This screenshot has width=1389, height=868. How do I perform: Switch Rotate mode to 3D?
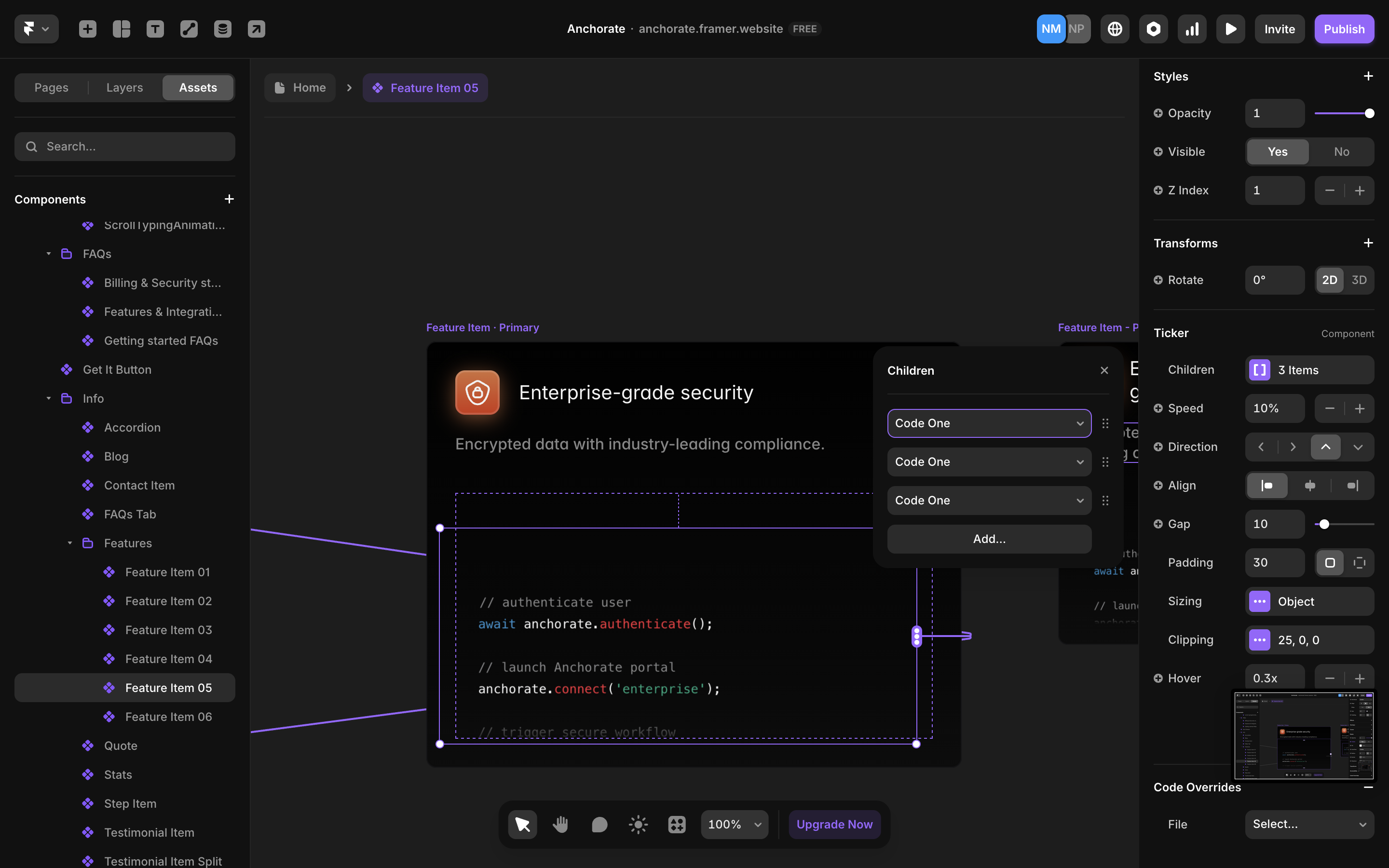1359,280
